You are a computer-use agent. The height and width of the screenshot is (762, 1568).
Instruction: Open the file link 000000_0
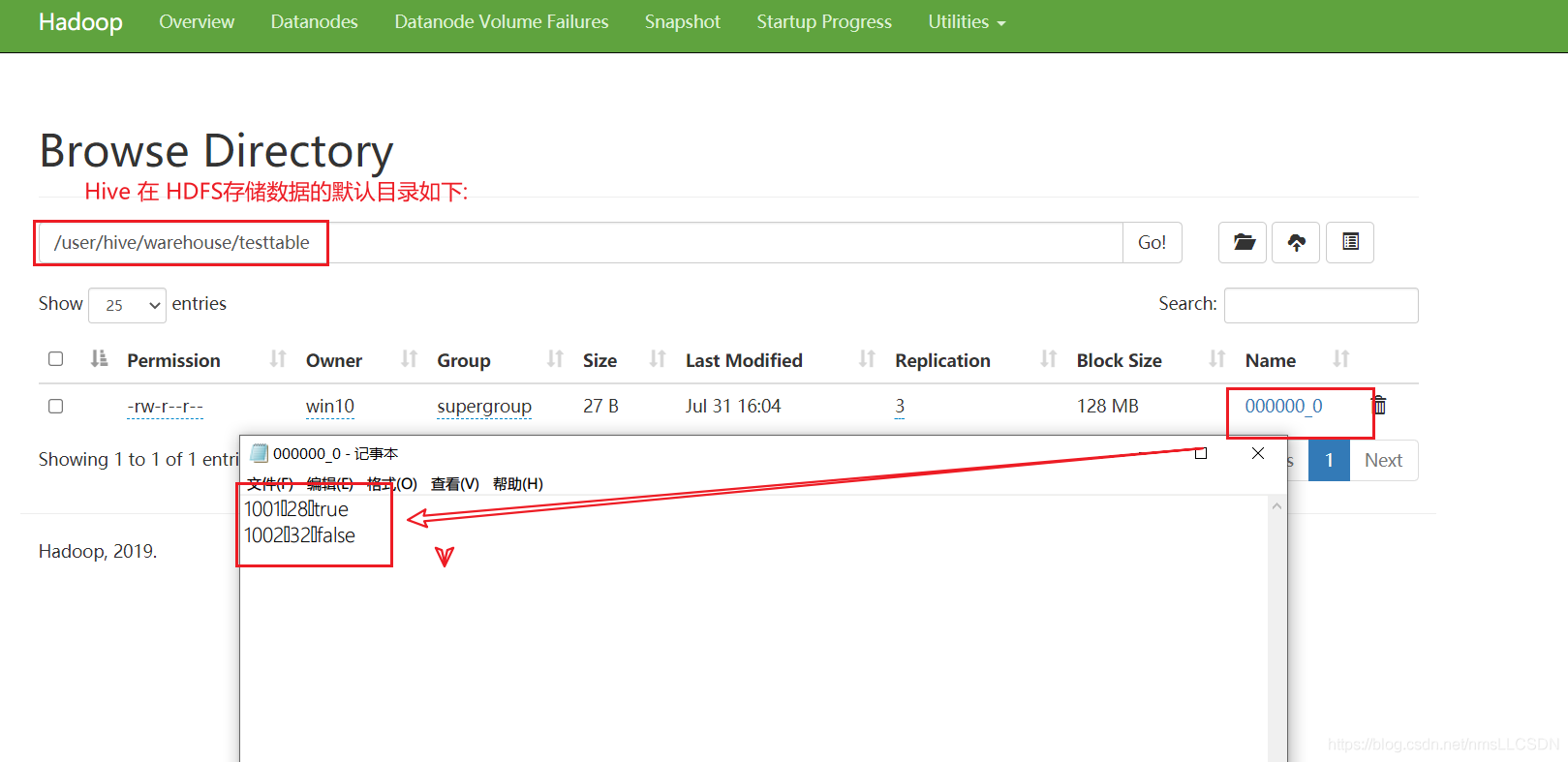(1283, 406)
